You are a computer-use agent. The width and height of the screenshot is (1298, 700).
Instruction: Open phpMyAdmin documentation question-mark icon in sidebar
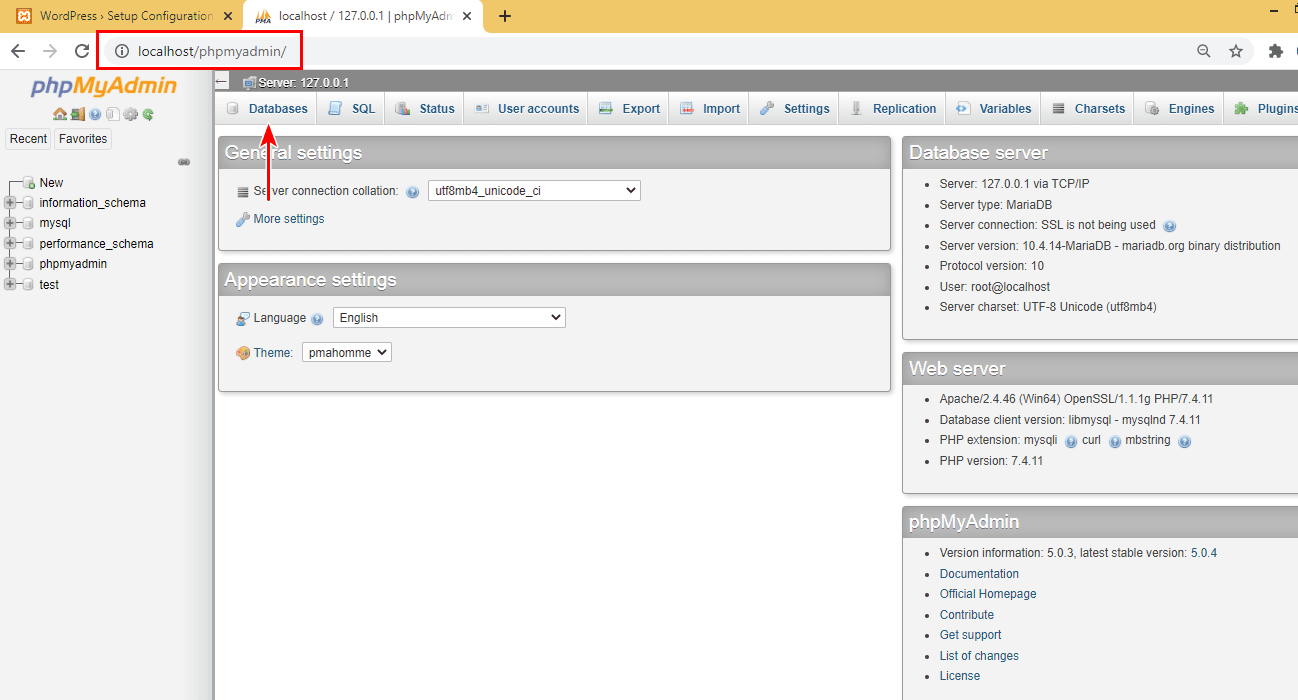point(95,114)
